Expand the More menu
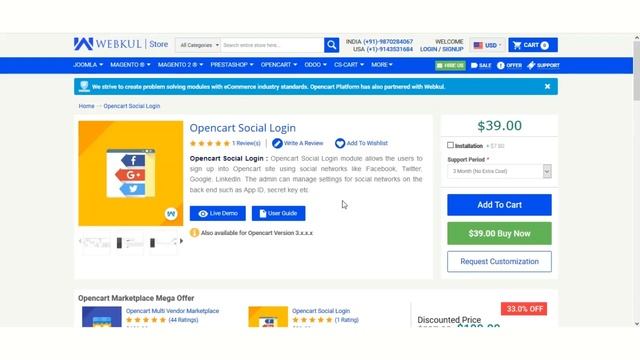 [382, 65]
